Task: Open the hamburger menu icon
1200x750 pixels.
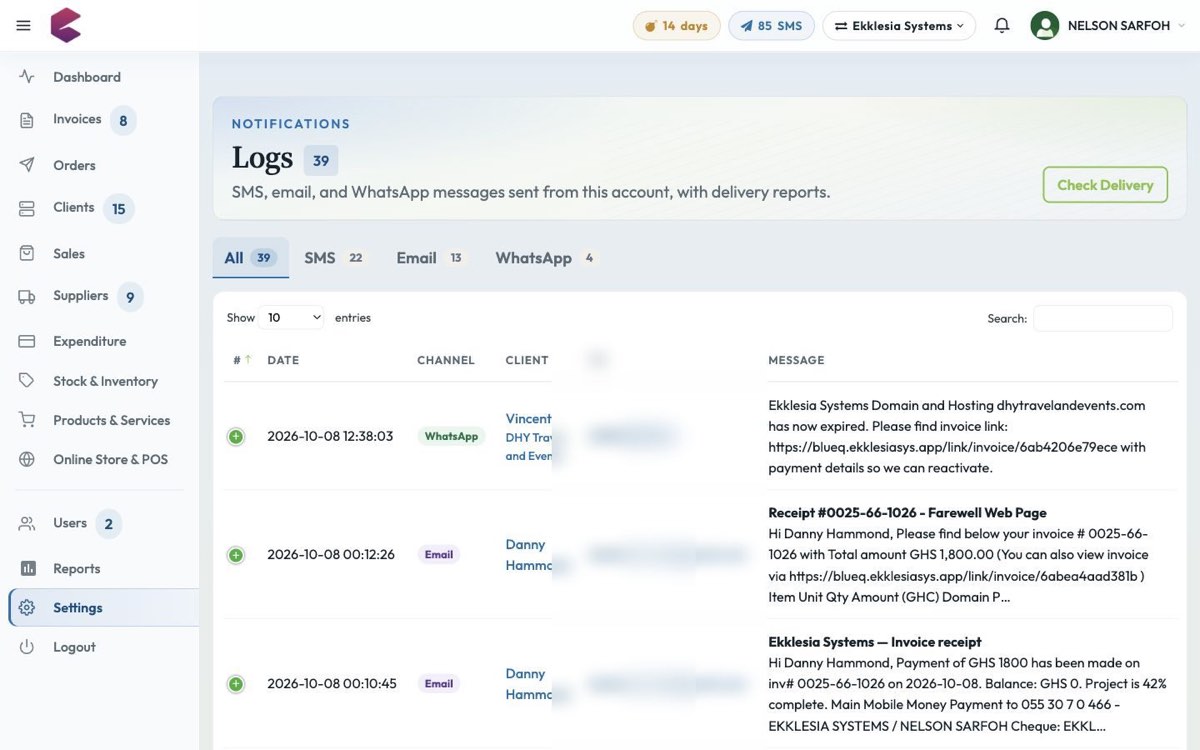Action: pyautogui.click(x=24, y=26)
